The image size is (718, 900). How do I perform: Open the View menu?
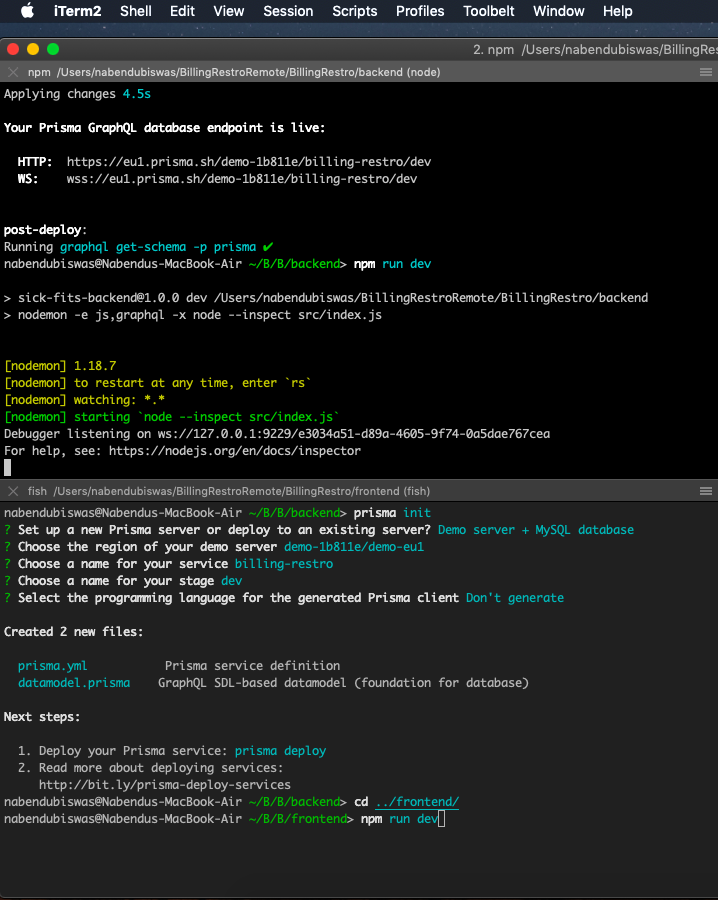tap(228, 11)
